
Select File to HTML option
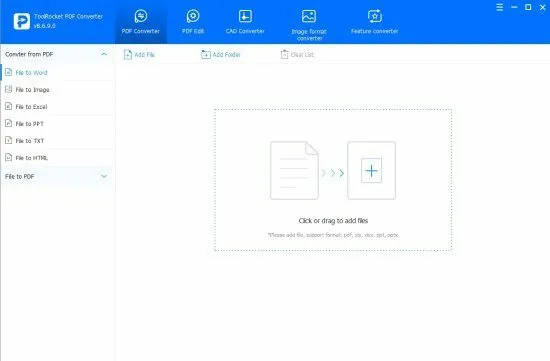(57, 158)
